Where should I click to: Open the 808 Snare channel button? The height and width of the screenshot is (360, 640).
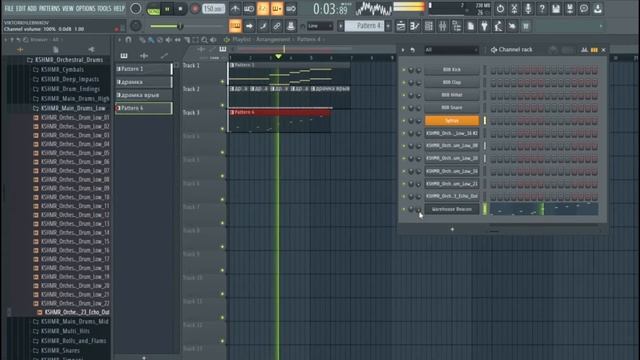[451, 108]
